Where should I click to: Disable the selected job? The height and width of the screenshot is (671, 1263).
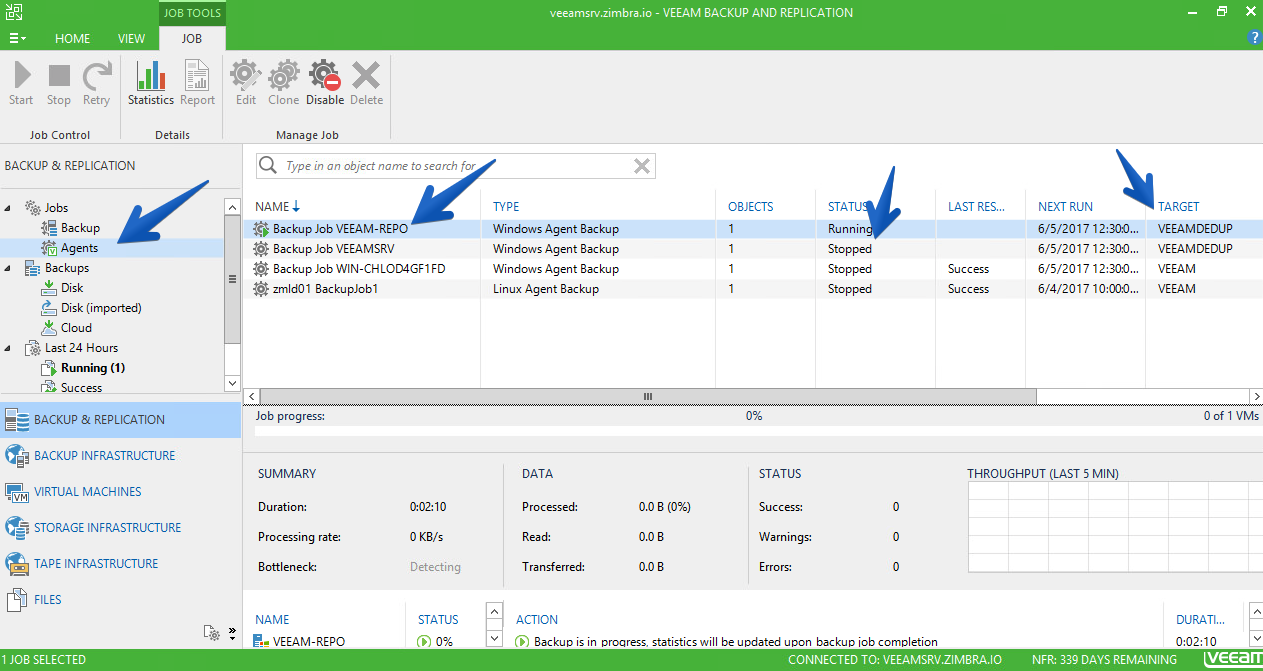[x=325, y=83]
